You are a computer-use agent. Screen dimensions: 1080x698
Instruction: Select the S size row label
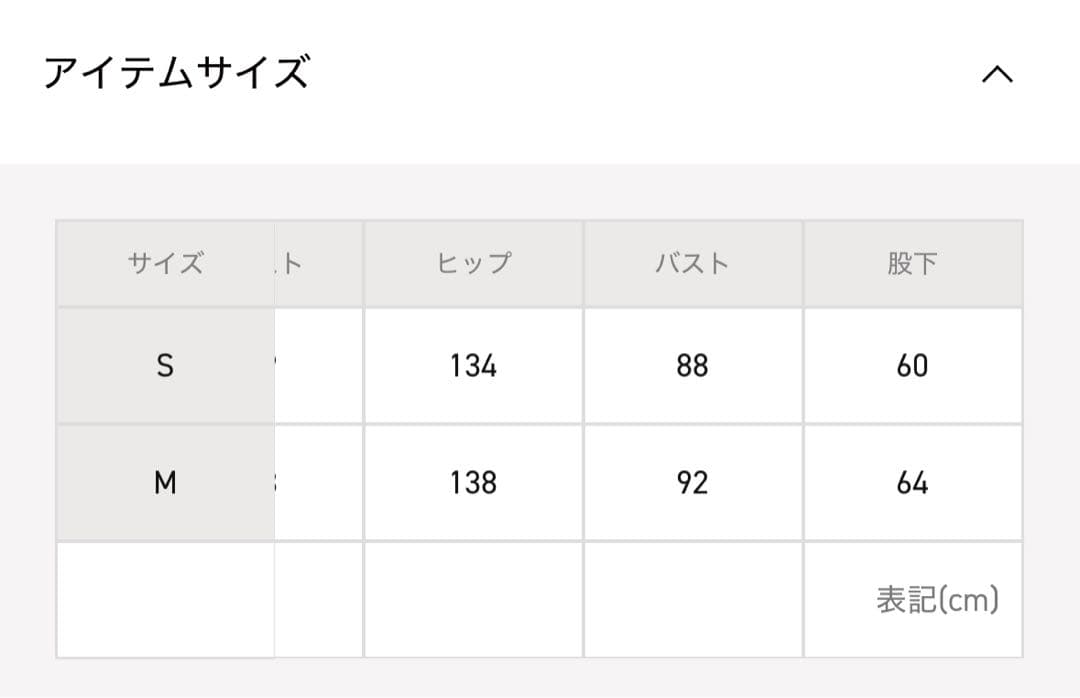[x=165, y=366]
